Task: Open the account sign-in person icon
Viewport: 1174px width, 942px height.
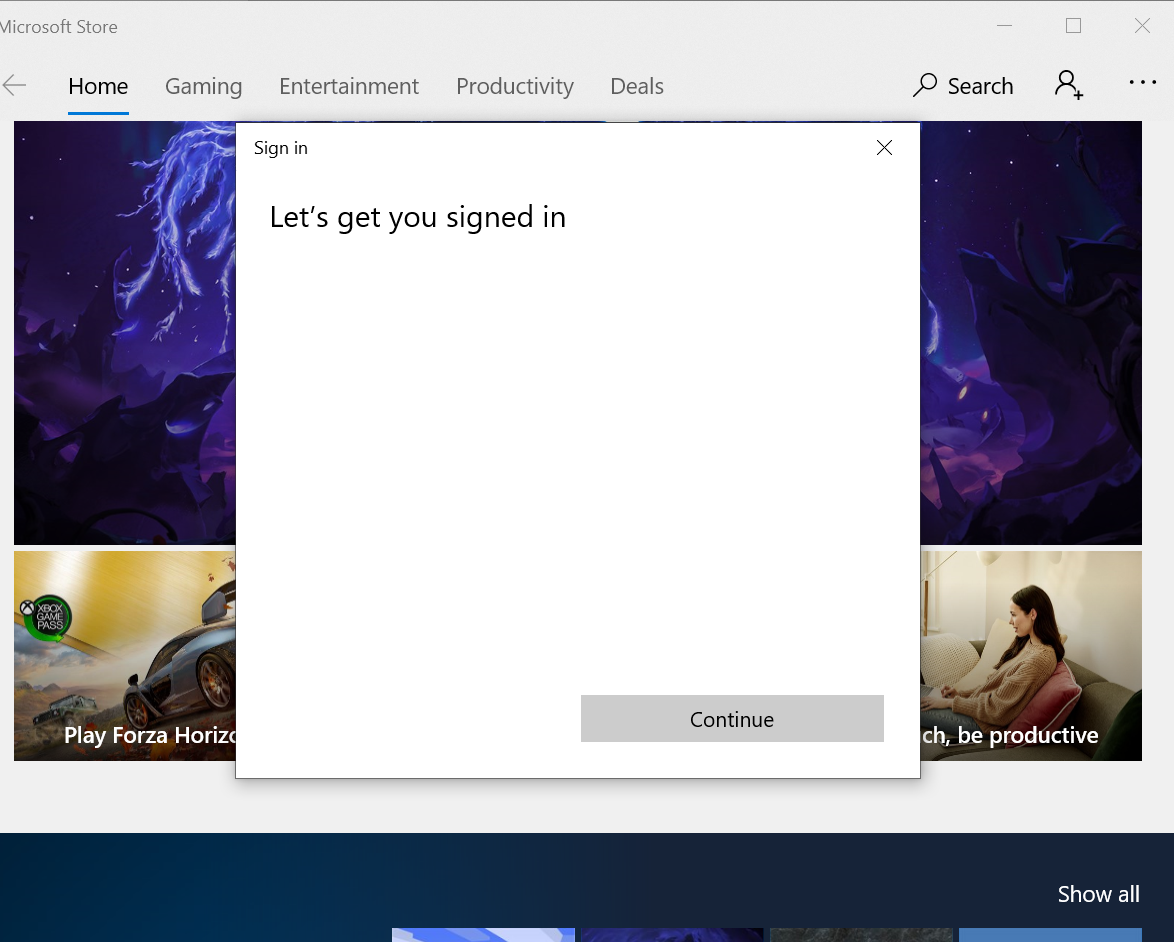Action: [x=1068, y=85]
